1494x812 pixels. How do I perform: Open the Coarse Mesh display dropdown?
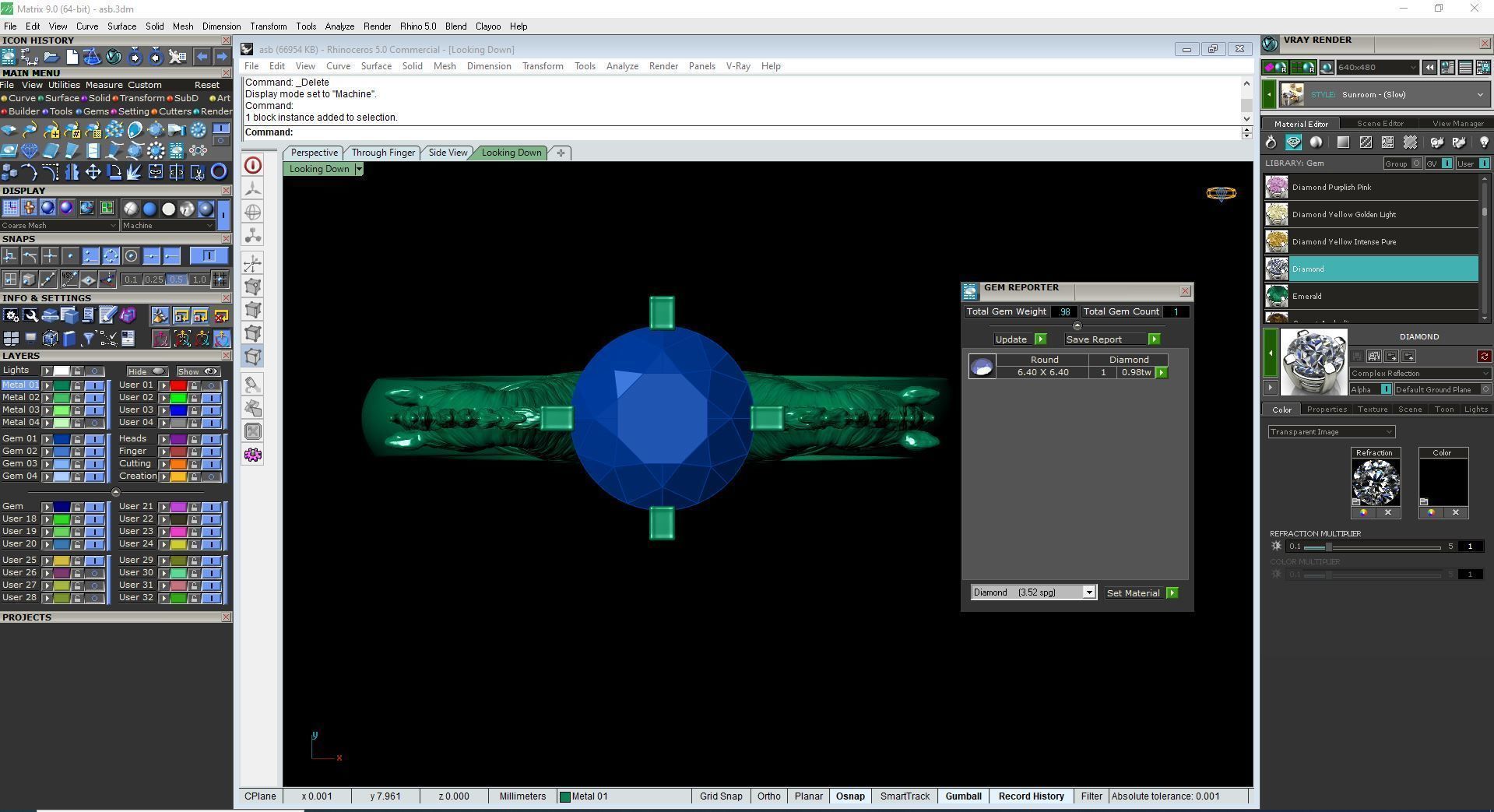coord(59,226)
